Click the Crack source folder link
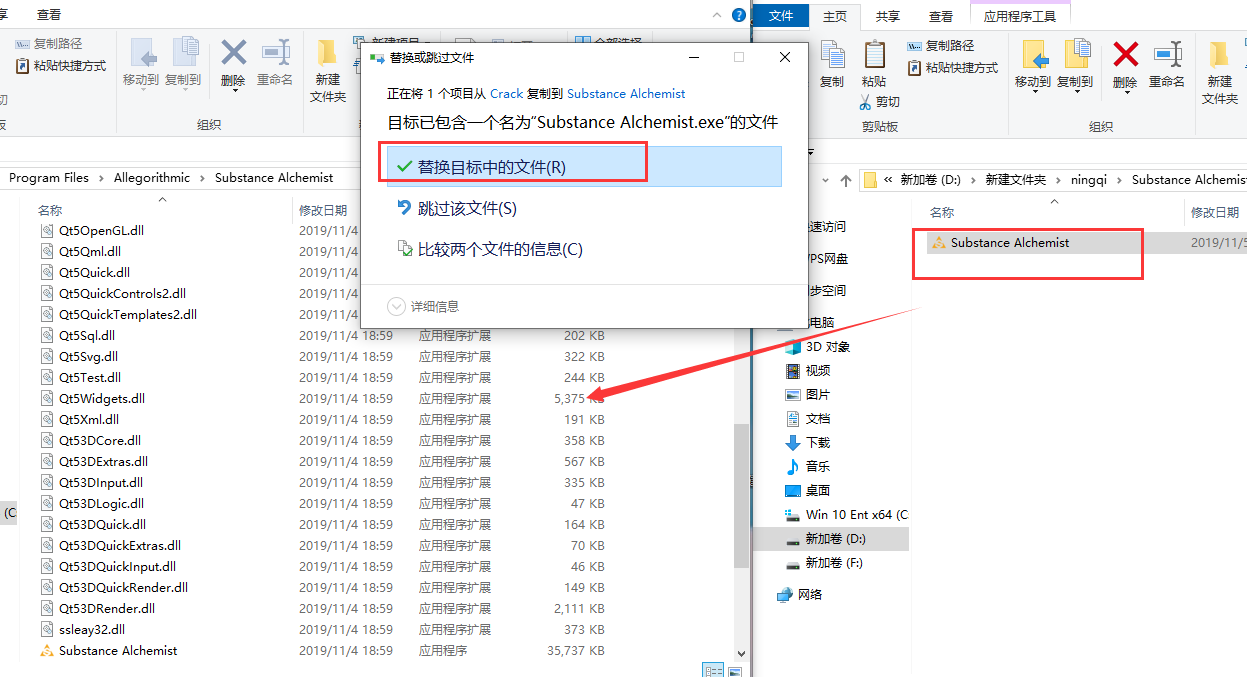Viewport: 1247px width, 677px height. (x=506, y=93)
